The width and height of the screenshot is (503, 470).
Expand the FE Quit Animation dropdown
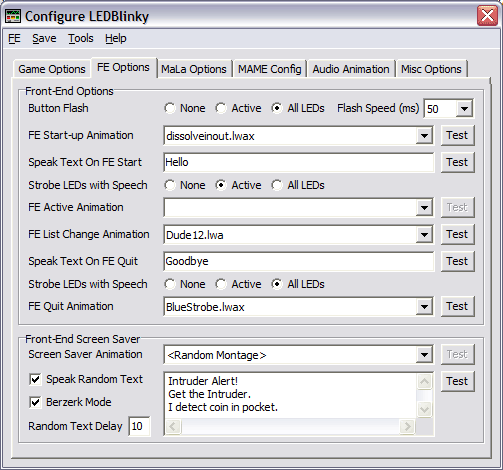424,307
